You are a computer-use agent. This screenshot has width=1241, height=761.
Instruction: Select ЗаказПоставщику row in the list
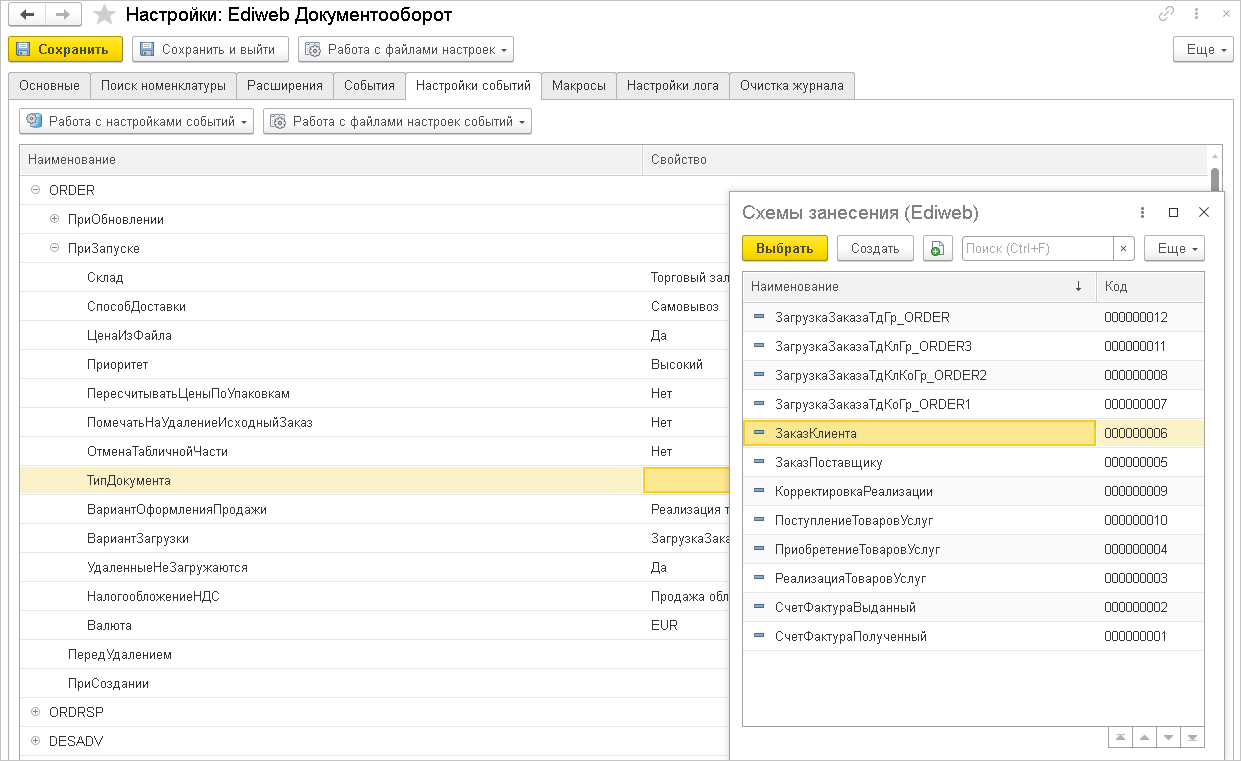[828, 463]
